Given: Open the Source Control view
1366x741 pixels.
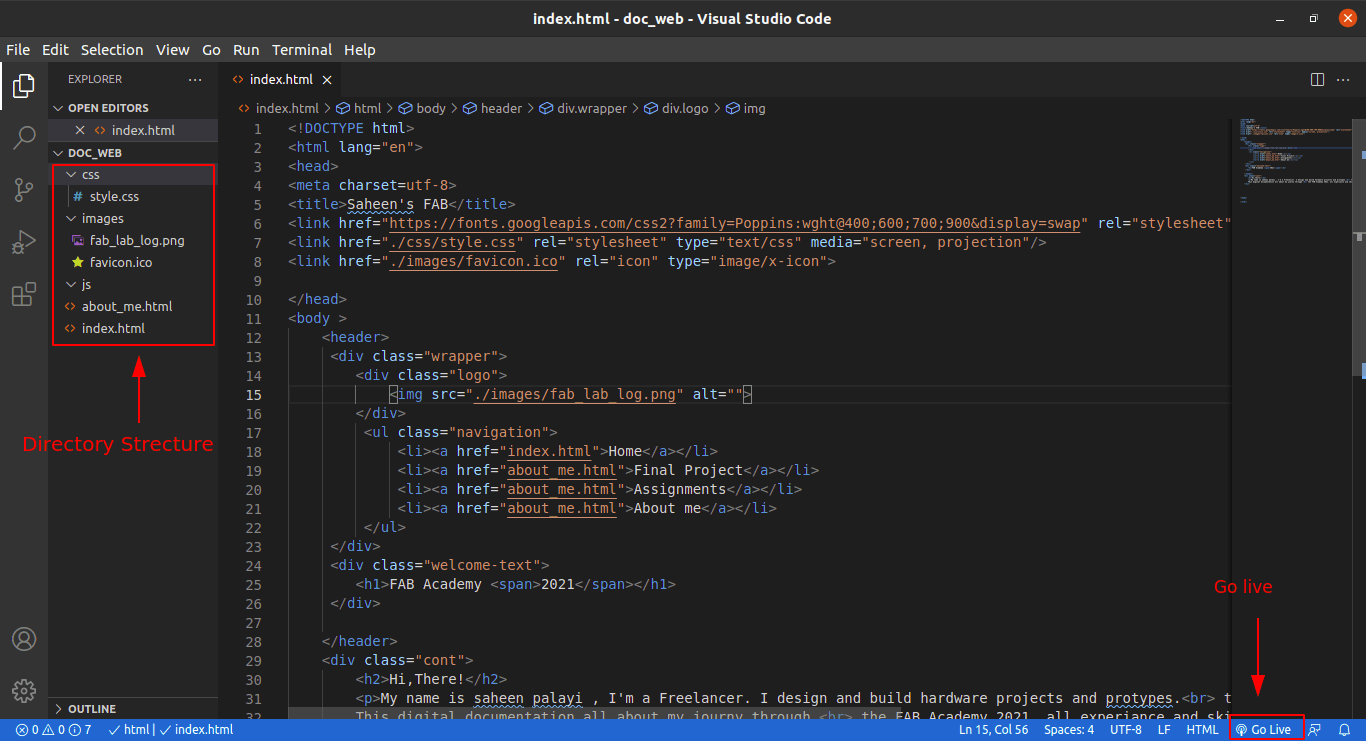Looking at the screenshot, I should [x=24, y=190].
